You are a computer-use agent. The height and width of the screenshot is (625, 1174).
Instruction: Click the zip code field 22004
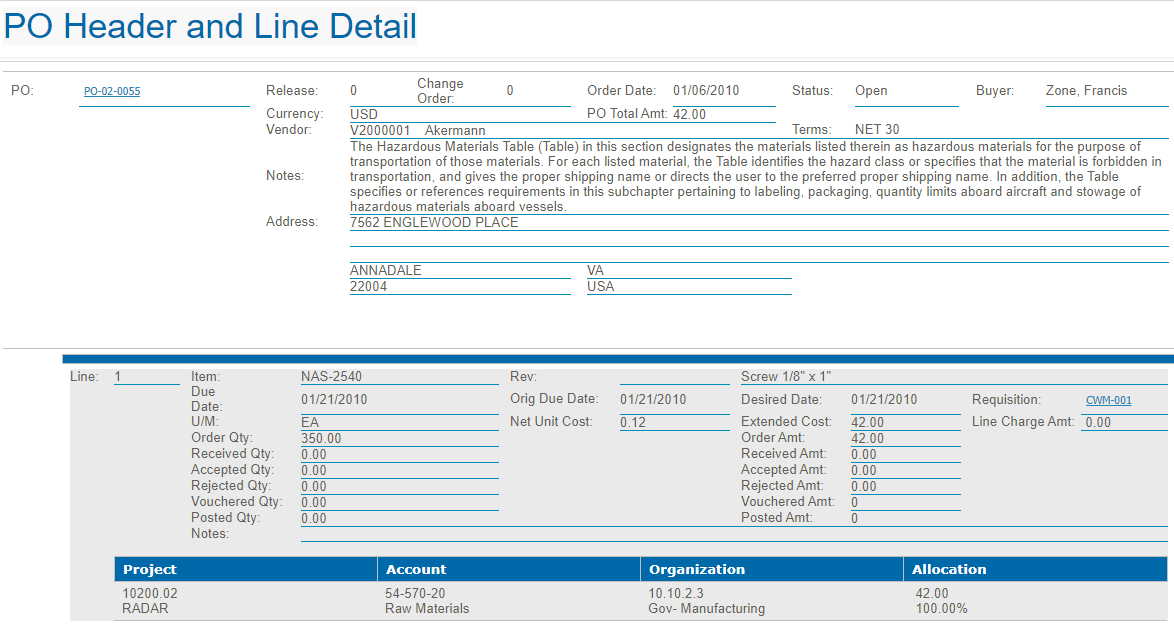click(x=369, y=287)
